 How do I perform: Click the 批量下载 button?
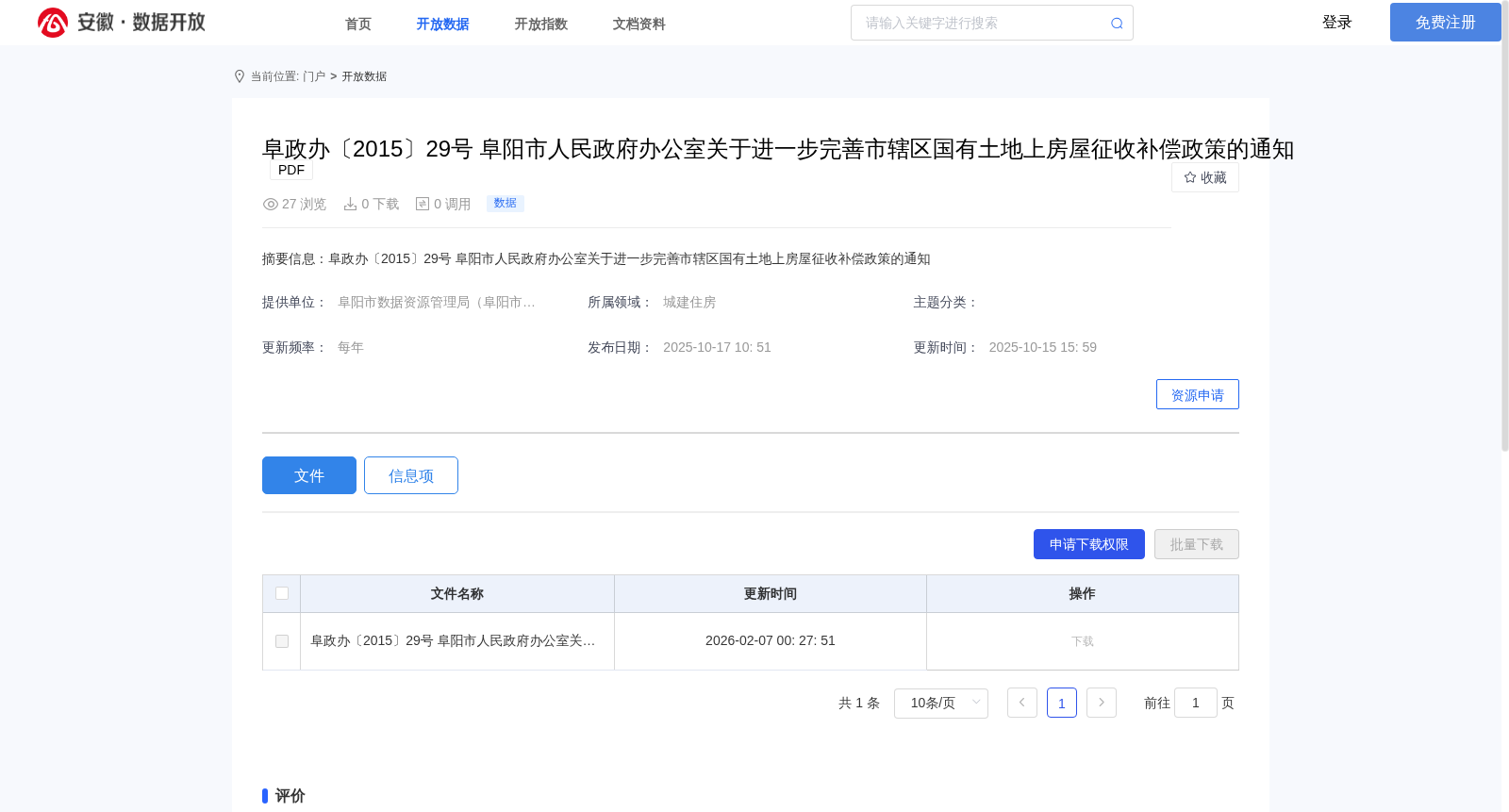point(1197,544)
